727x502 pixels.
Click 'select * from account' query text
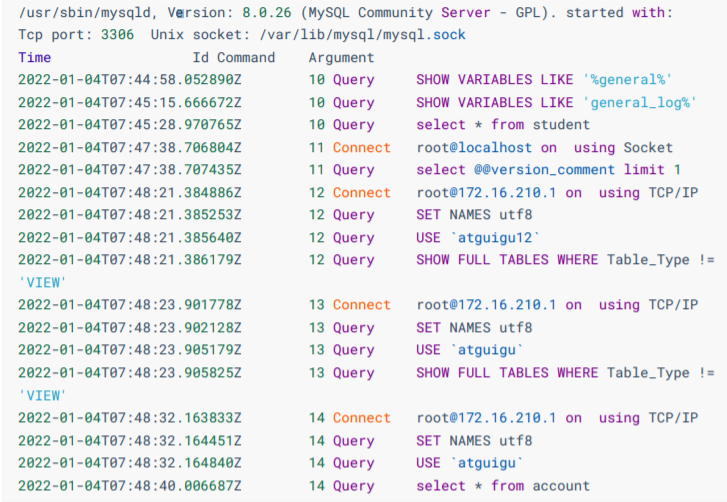[x=503, y=486]
